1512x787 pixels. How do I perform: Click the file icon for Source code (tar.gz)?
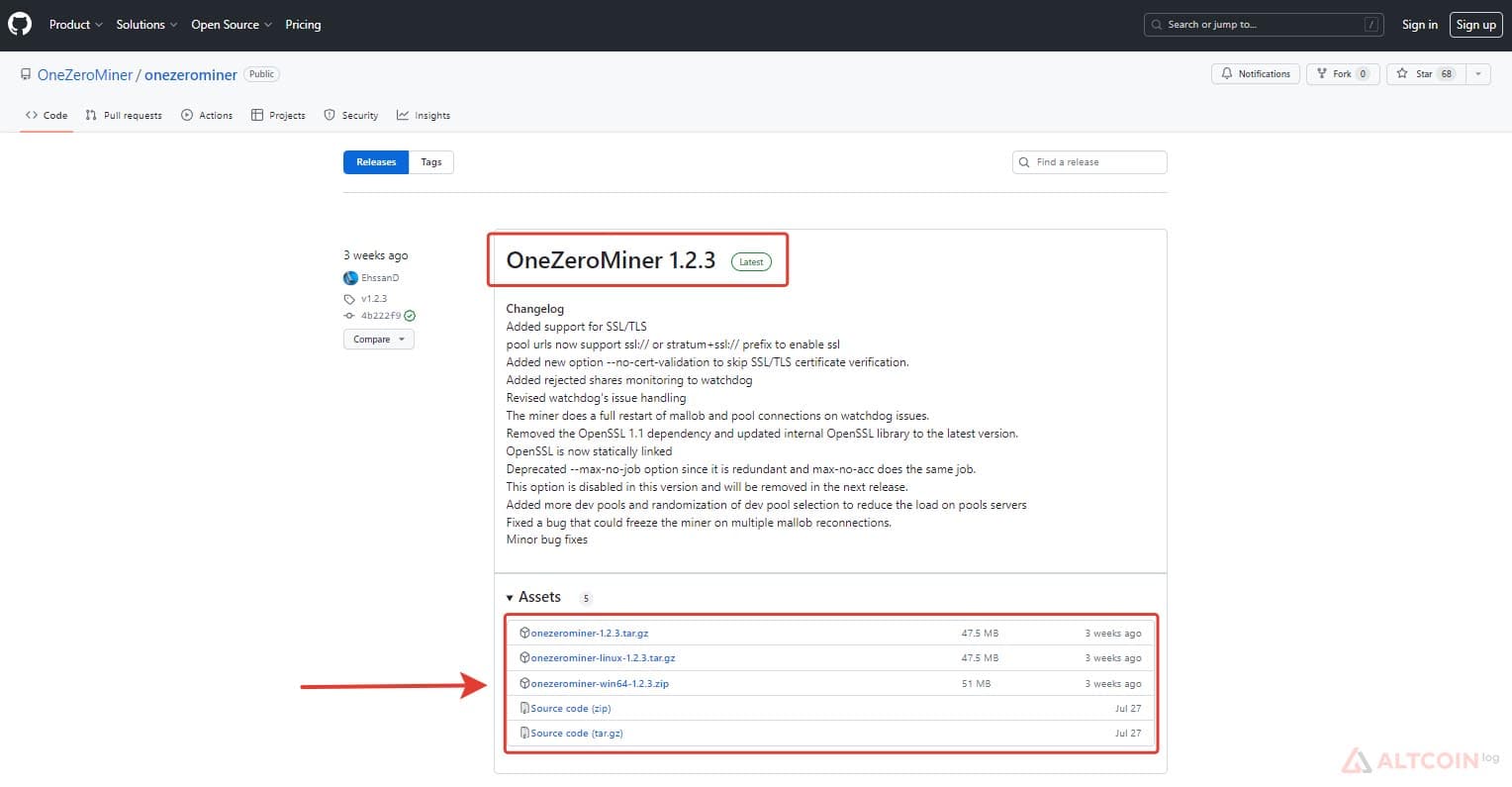[524, 733]
